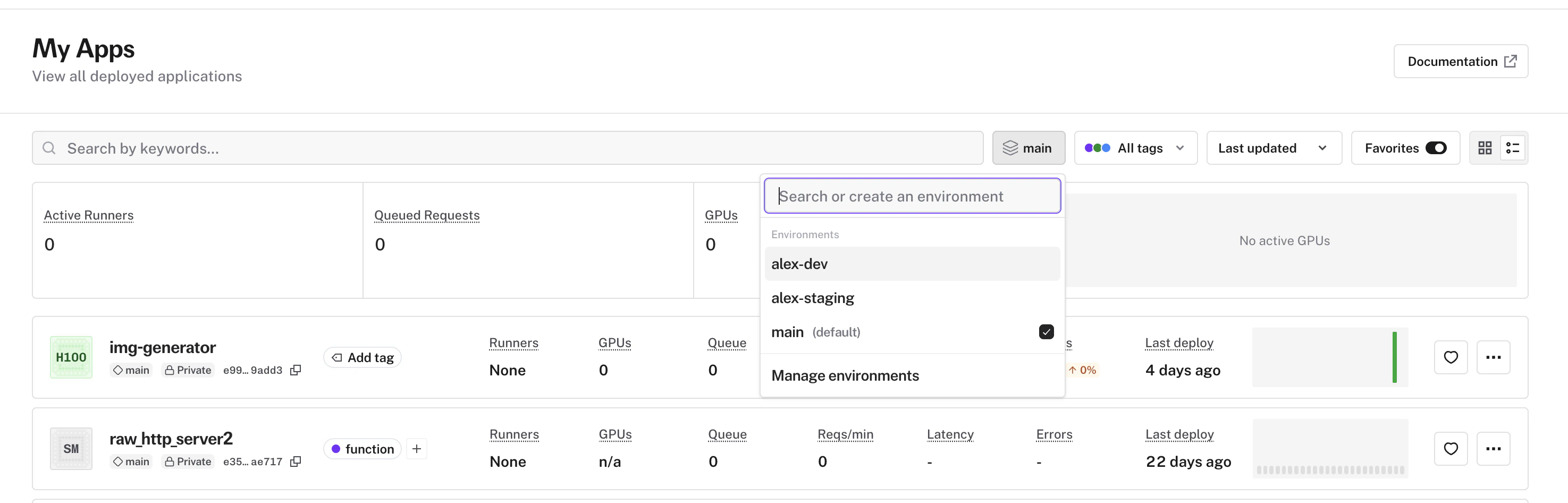Enable the Favorites filter toggle
The height and width of the screenshot is (503, 1568).
click(1437, 147)
